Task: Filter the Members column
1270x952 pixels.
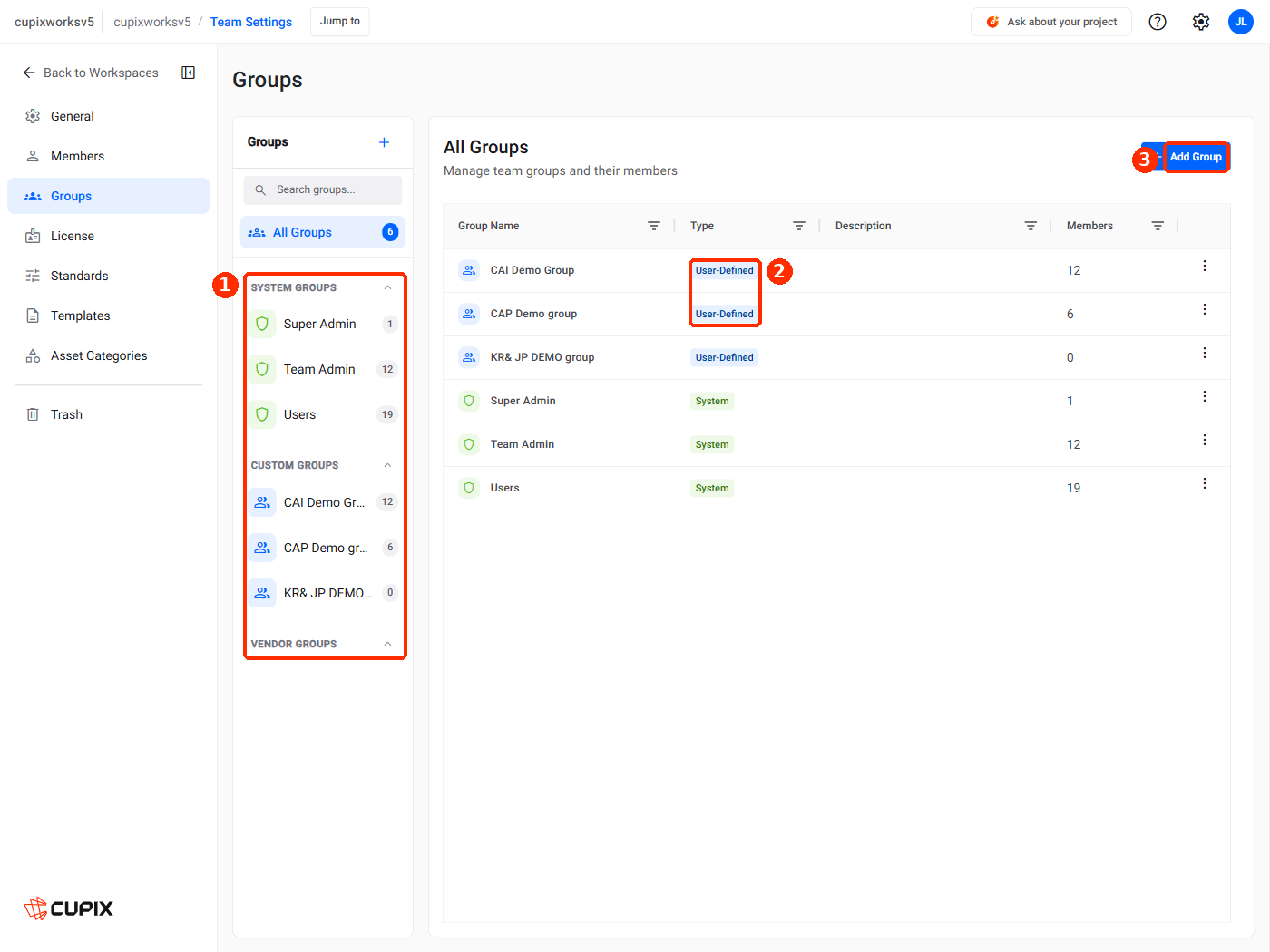Action: point(1158,226)
